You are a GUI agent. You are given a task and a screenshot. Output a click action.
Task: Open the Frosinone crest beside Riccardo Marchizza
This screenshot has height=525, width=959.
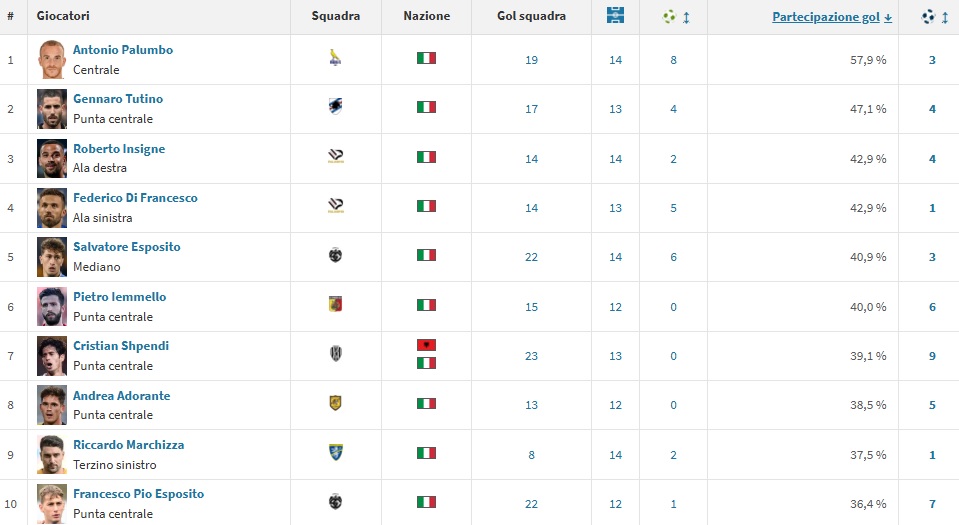[x=335, y=453]
